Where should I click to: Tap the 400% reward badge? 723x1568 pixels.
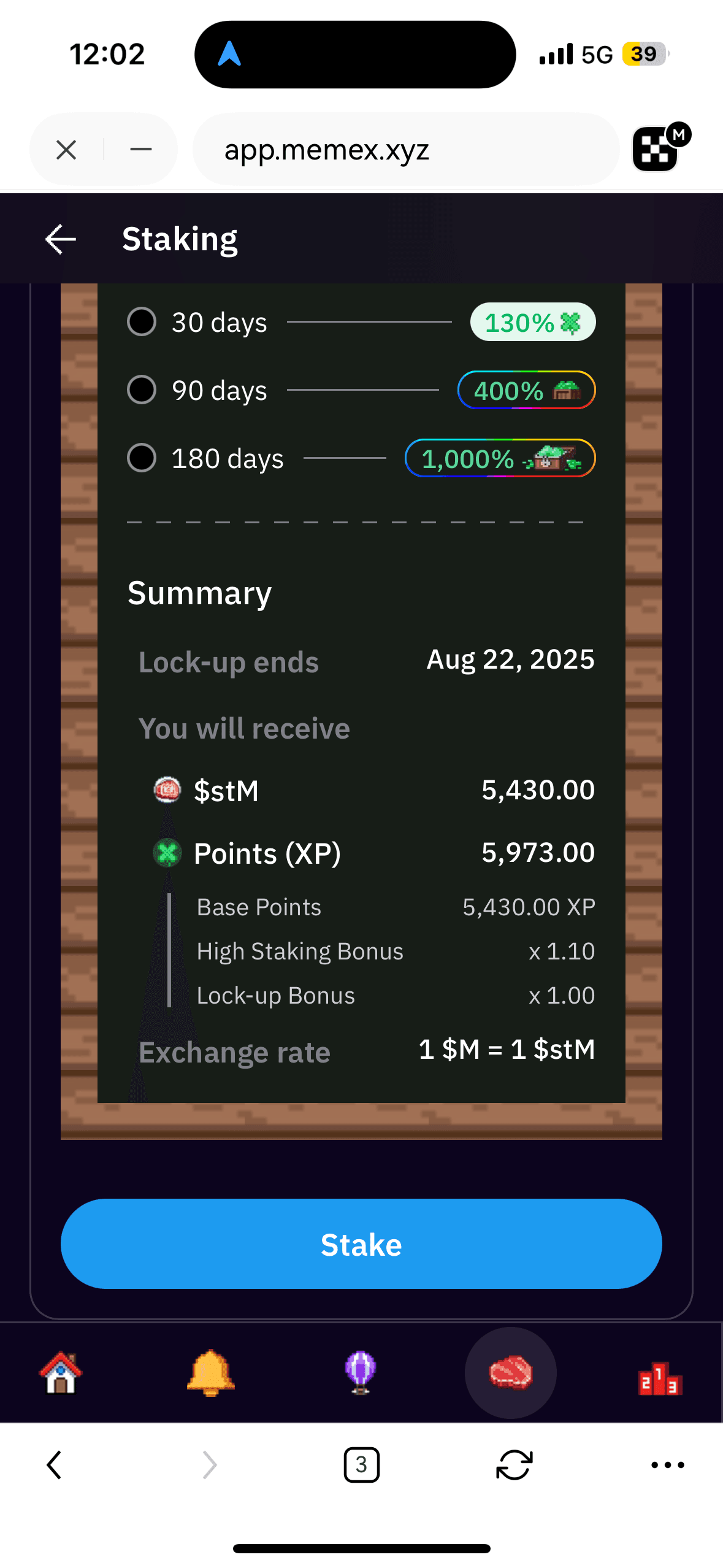coord(526,390)
